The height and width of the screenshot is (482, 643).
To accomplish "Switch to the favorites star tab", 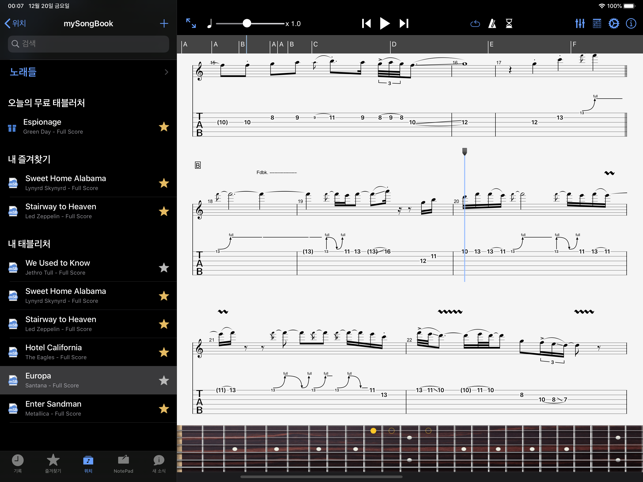I will pos(53,464).
